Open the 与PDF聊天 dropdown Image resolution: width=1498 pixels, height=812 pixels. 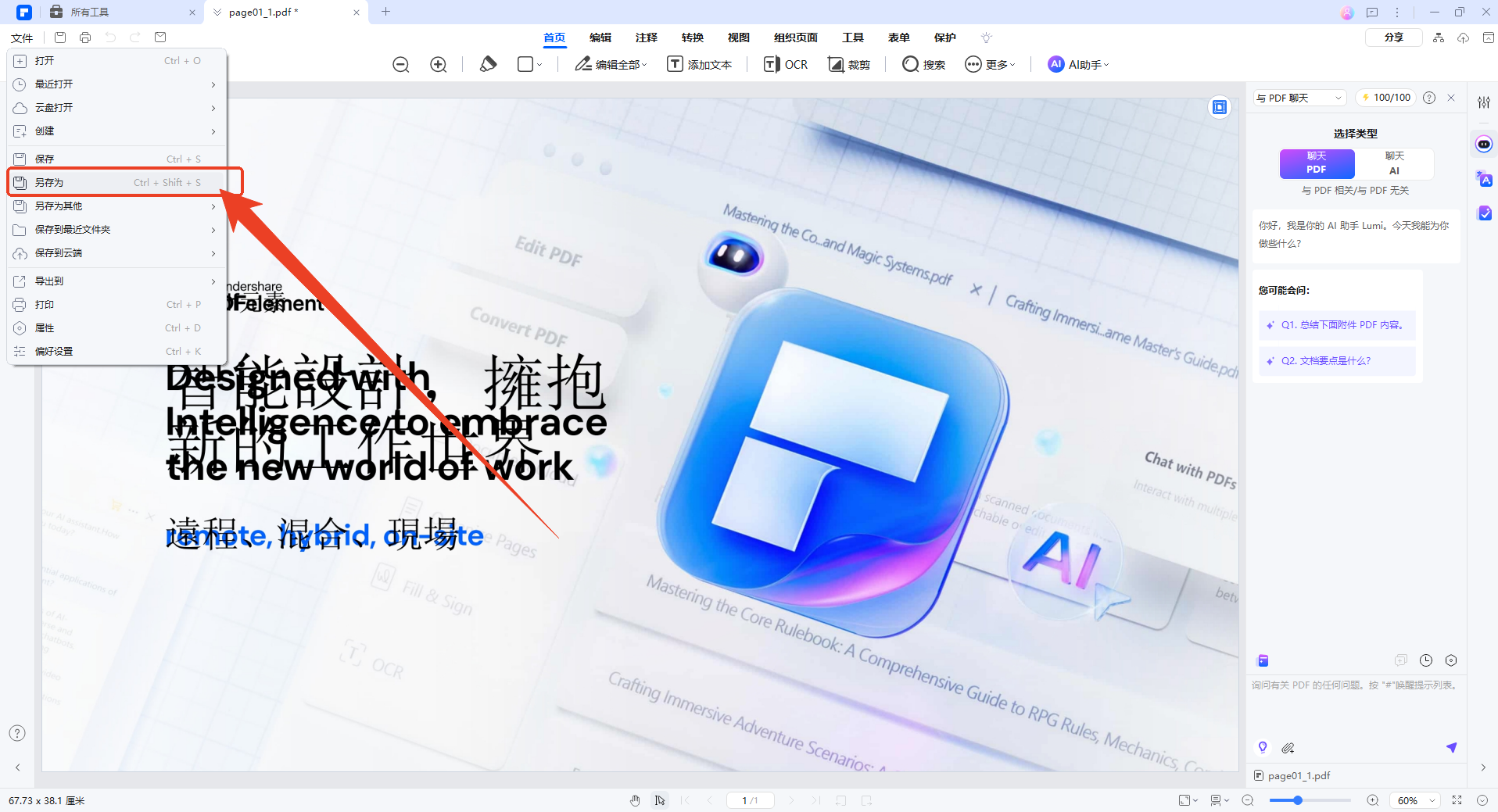1298,97
